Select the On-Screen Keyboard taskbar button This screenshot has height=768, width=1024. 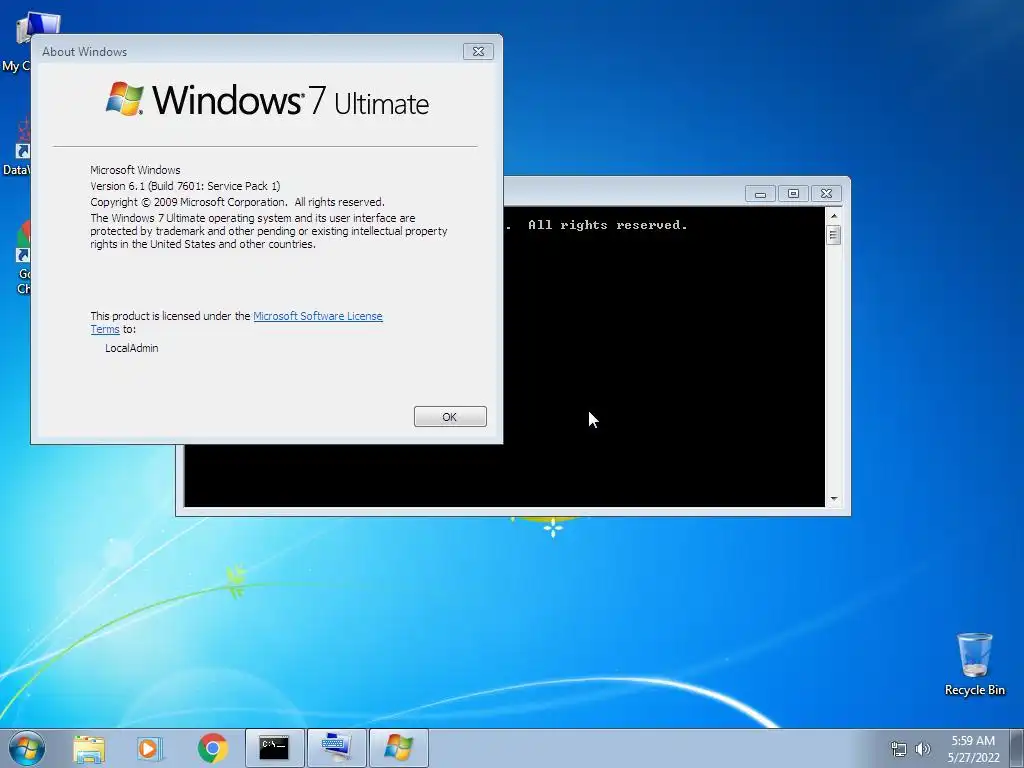[x=336, y=748]
